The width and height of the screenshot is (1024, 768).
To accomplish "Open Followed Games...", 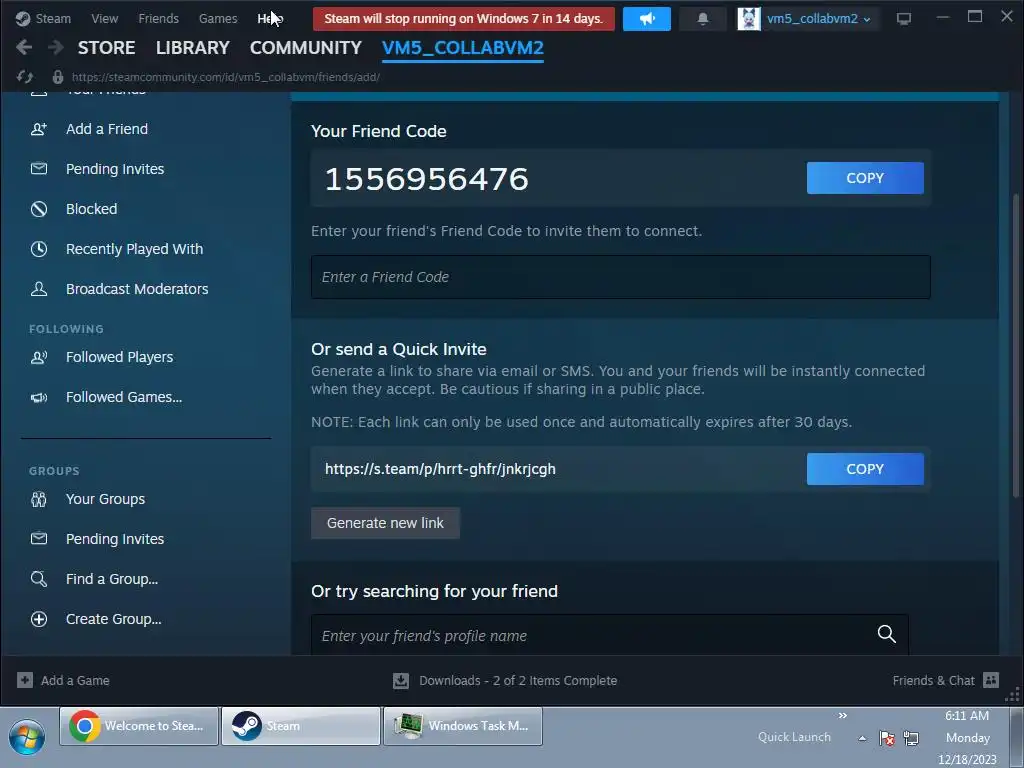I will point(124,397).
